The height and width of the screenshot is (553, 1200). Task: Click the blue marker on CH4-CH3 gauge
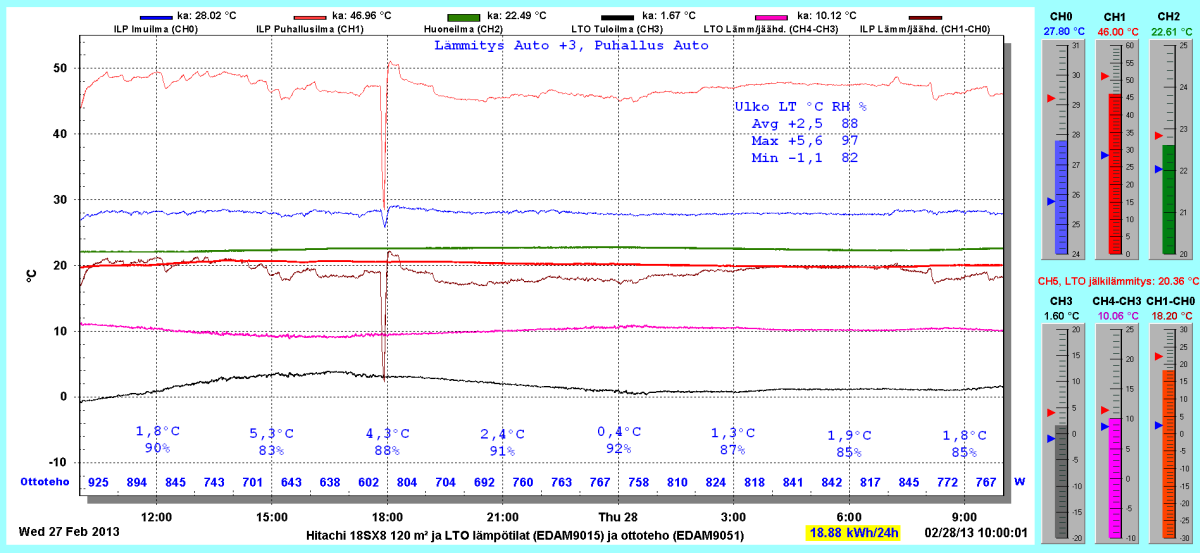click(1104, 426)
